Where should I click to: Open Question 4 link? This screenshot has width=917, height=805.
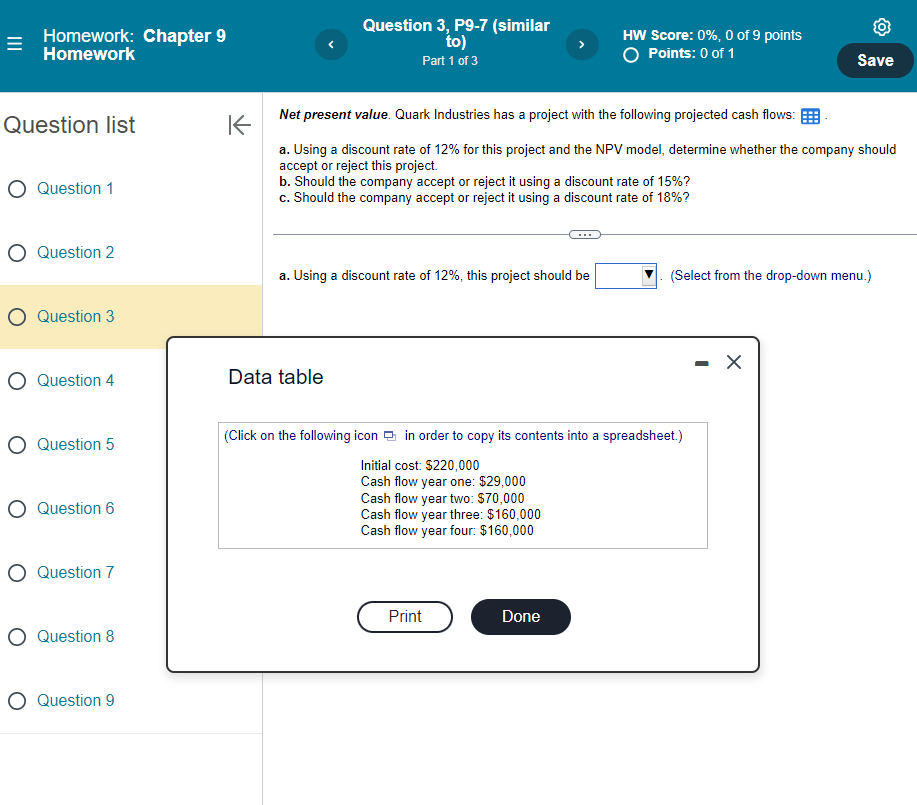[x=75, y=380]
